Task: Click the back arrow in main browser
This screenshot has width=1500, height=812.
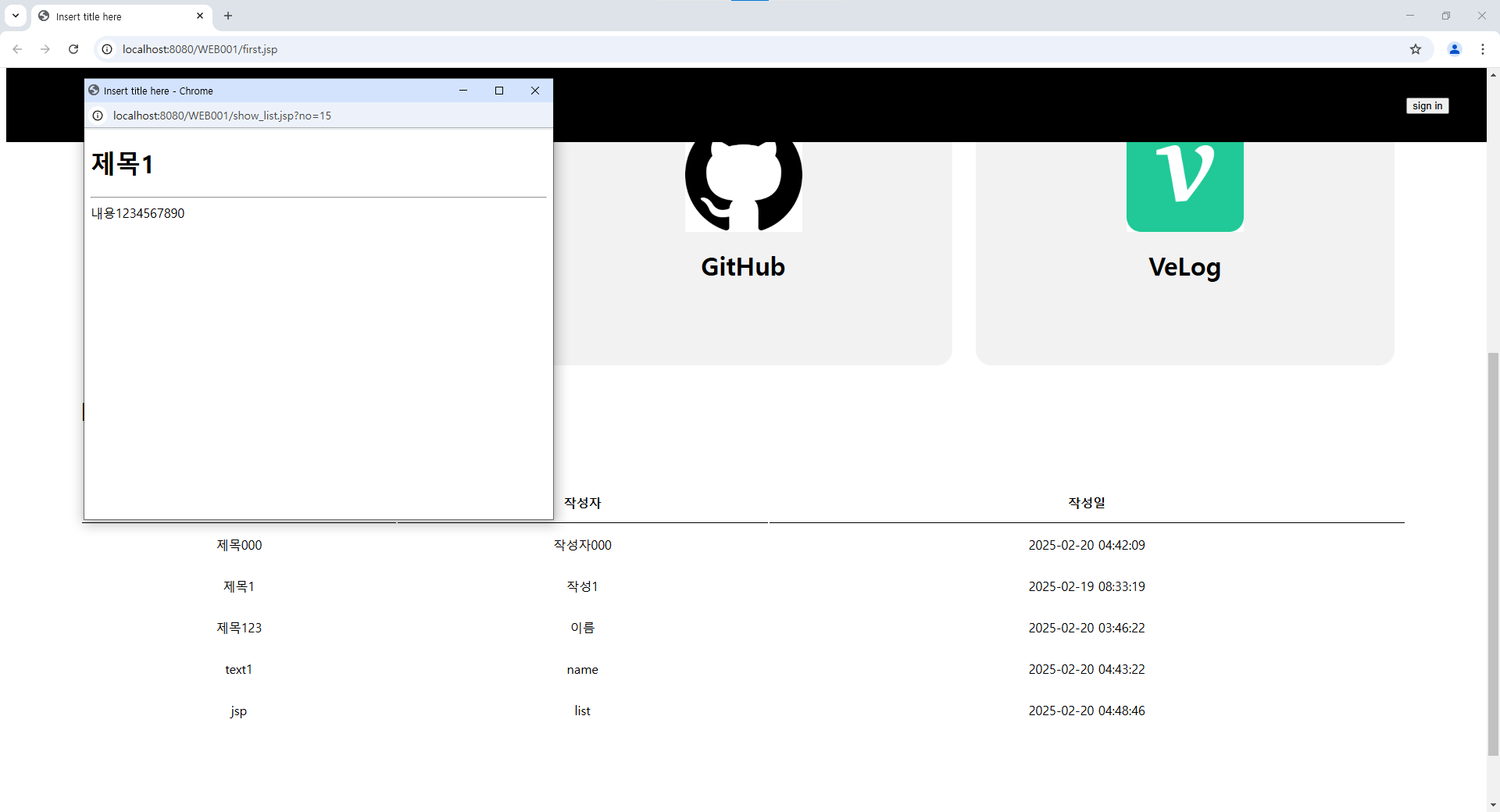Action: coord(17,49)
